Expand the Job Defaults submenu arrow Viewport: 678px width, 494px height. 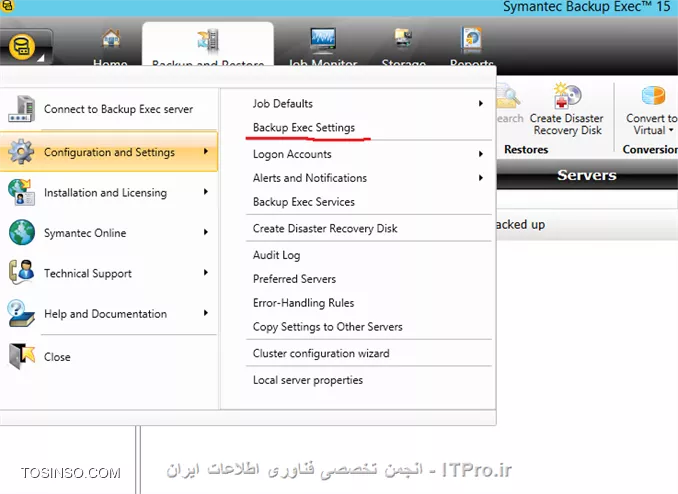480,103
